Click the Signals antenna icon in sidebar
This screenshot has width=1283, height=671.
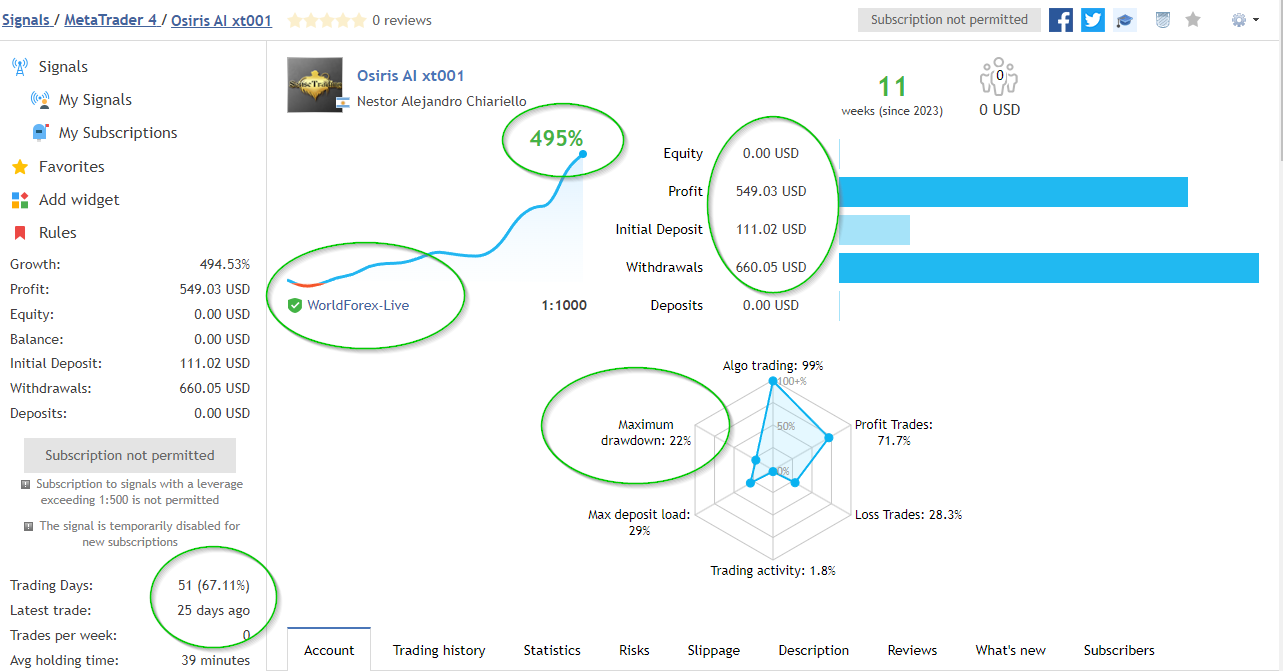point(20,67)
